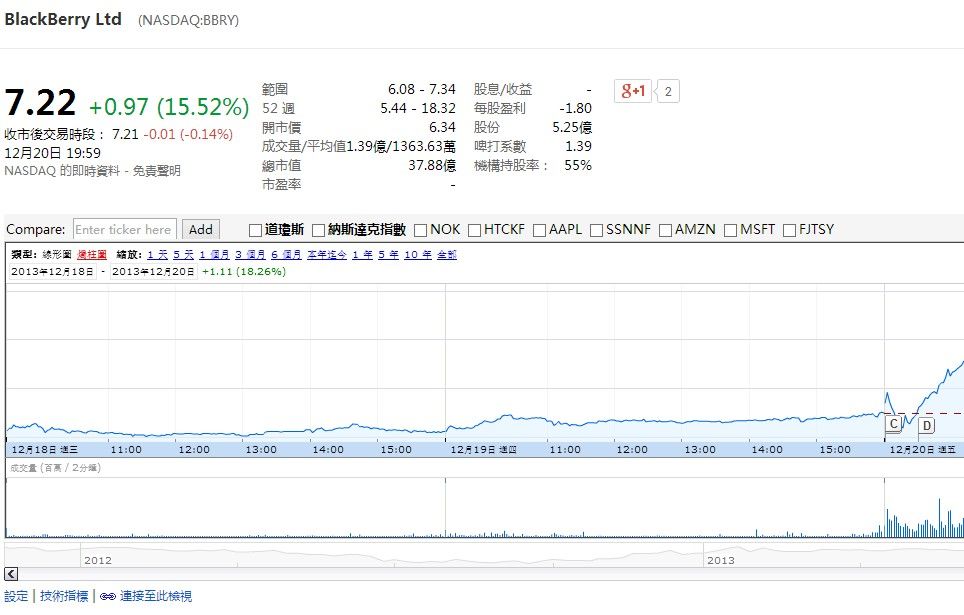Zoom chart to 5 年 (5 years)
Screen dimensions: 964x615
click(x=389, y=255)
